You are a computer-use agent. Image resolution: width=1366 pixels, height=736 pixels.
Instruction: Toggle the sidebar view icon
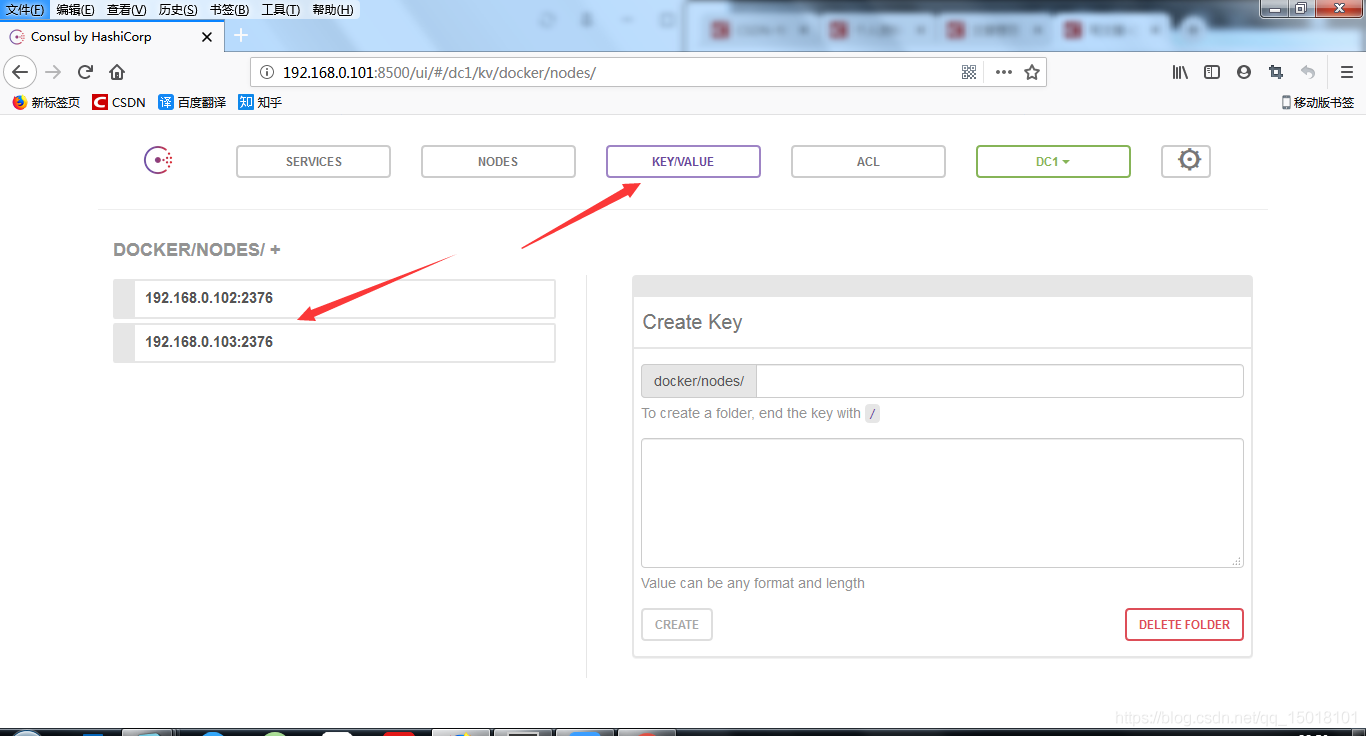coord(1212,72)
